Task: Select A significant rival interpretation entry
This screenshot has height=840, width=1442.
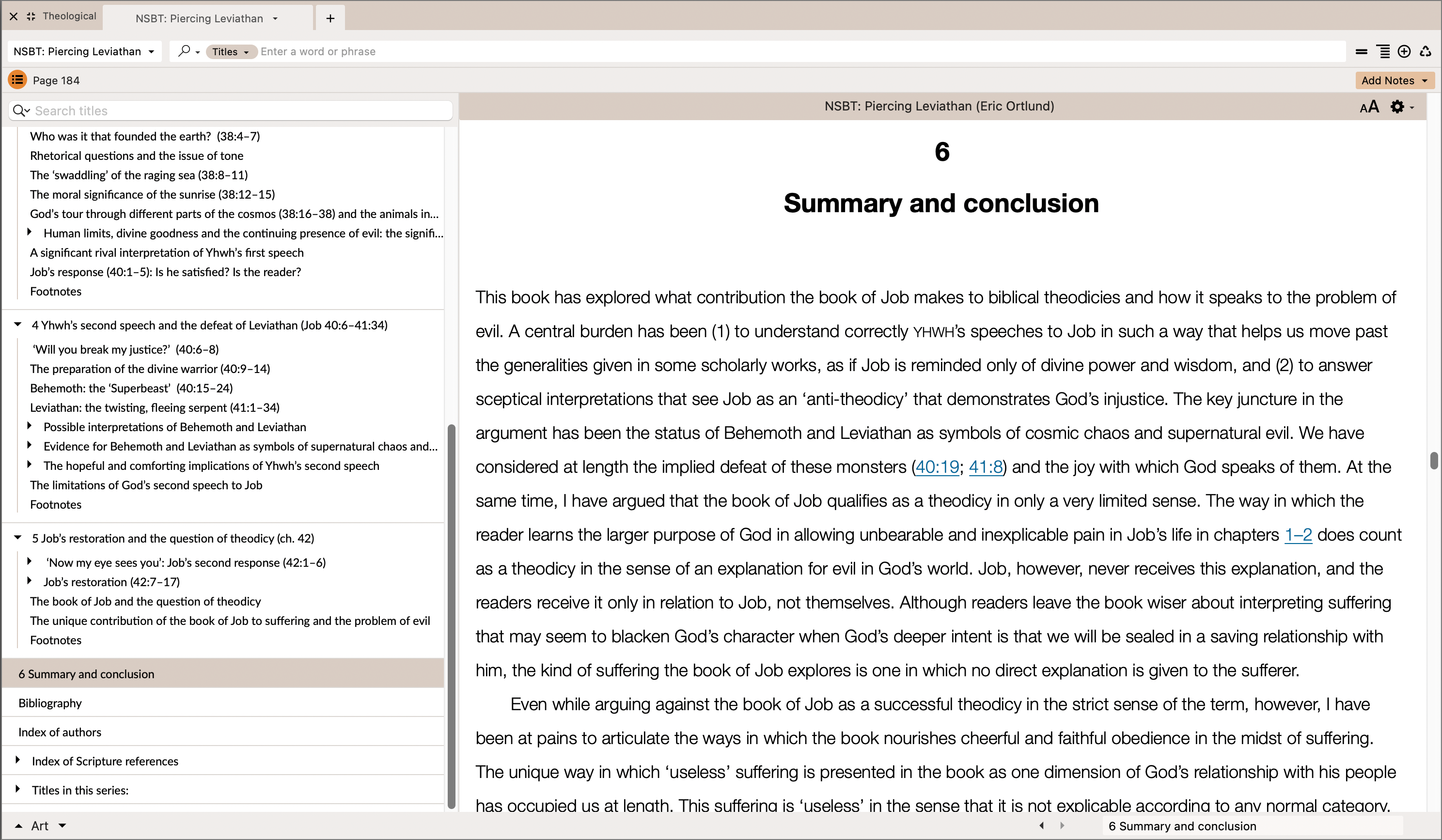Action: point(167,252)
